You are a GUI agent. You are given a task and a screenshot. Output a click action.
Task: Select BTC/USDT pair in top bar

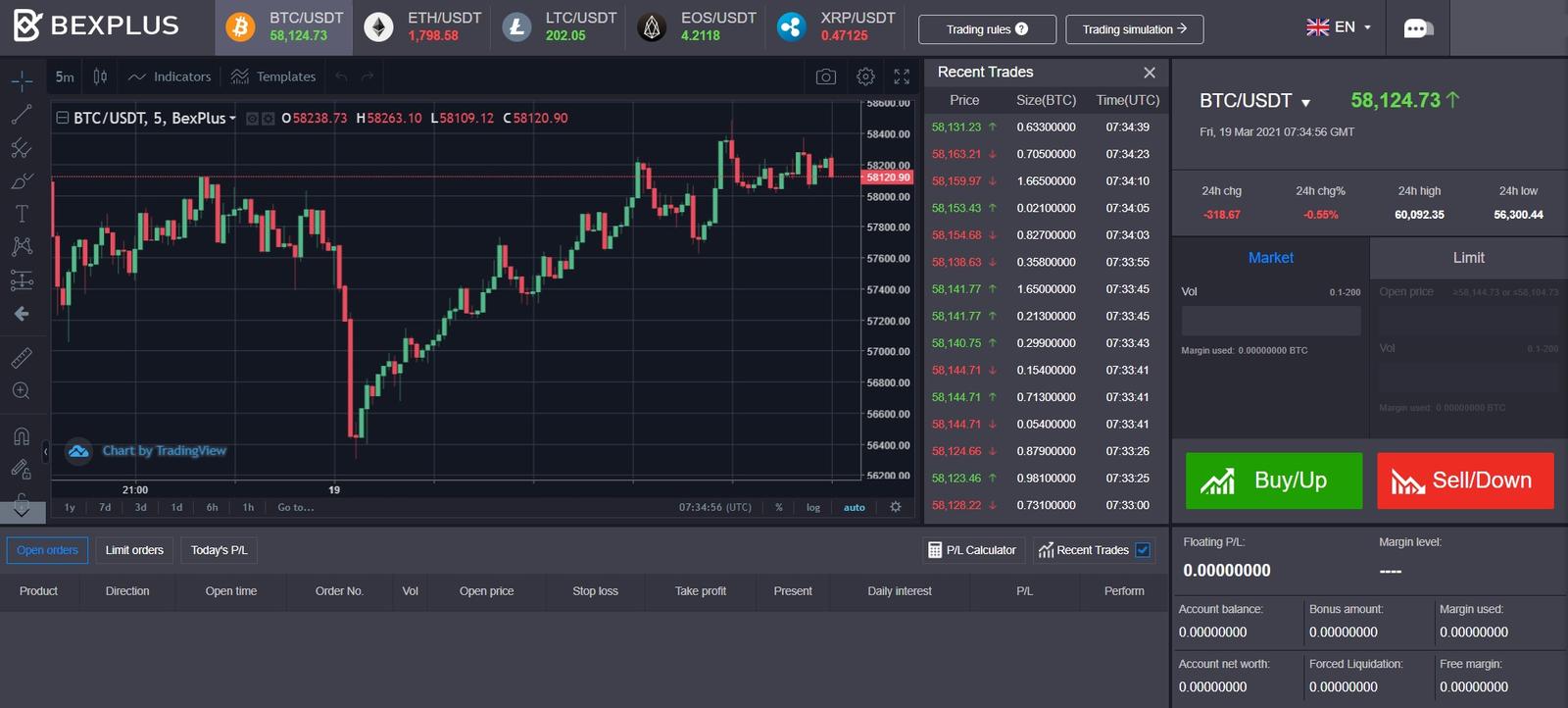coord(284,27)
